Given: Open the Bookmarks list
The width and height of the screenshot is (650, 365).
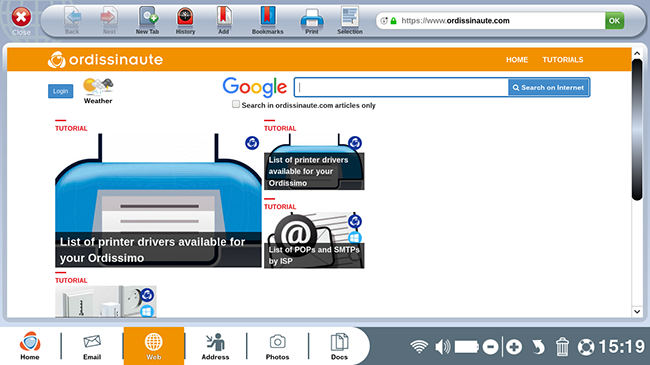Looking at the screenshot, I should [x=267, y=20].
